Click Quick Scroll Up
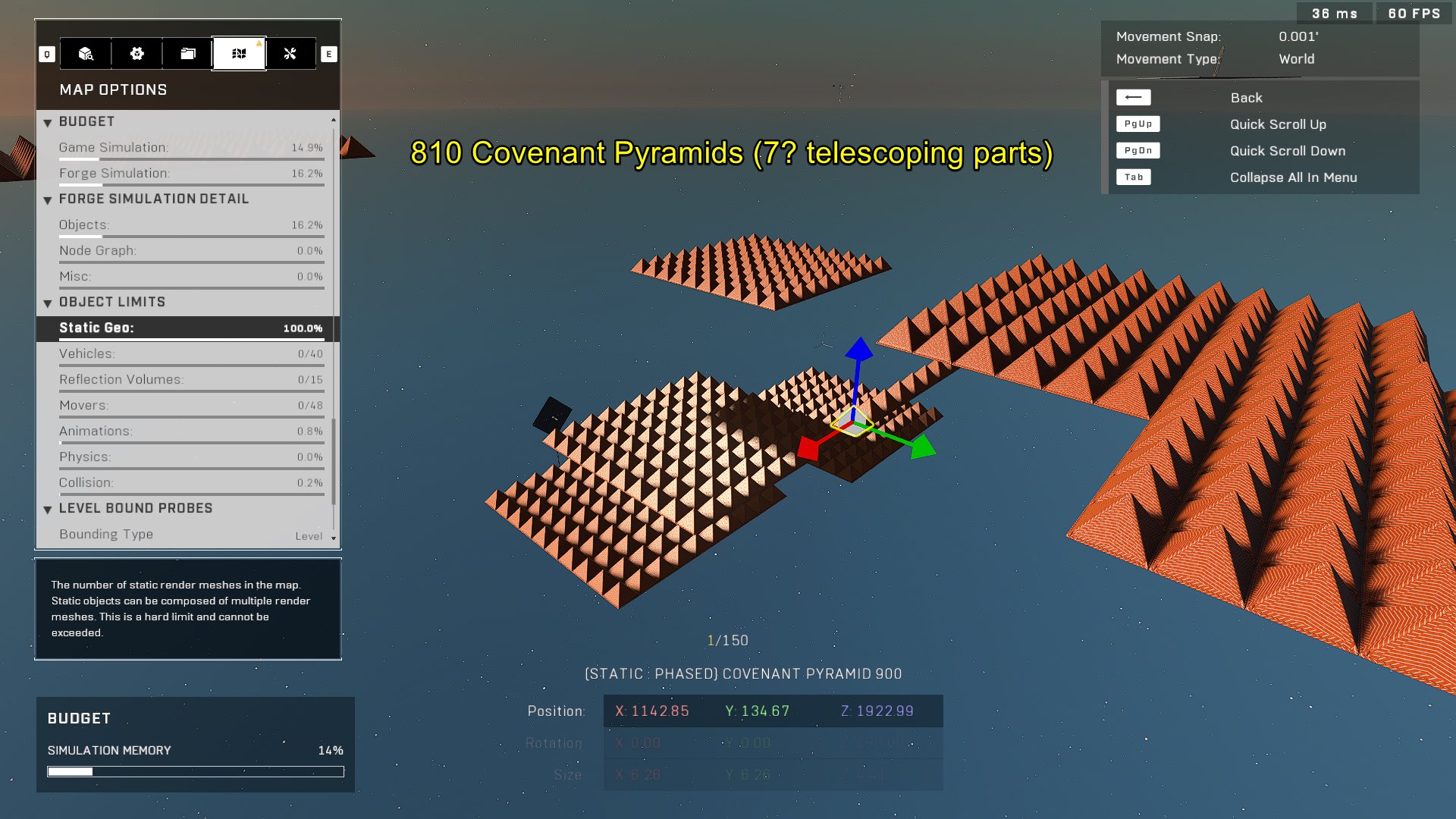 [1278, 124]
